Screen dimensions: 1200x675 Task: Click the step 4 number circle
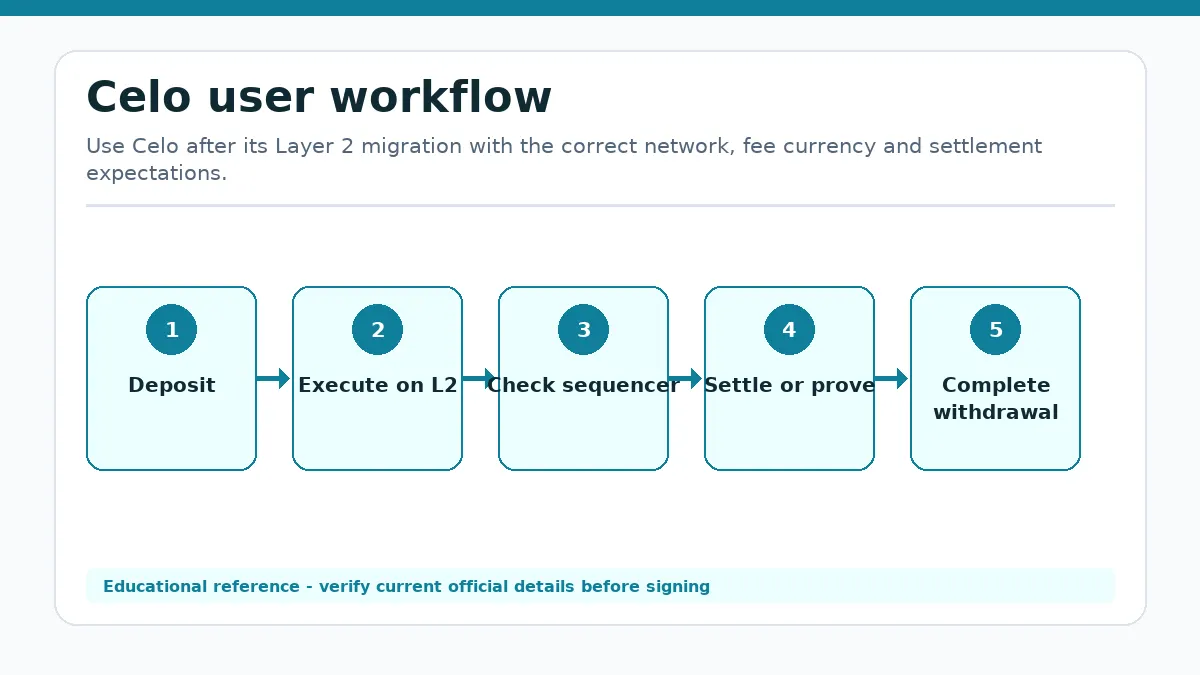(x=789, y=330)
